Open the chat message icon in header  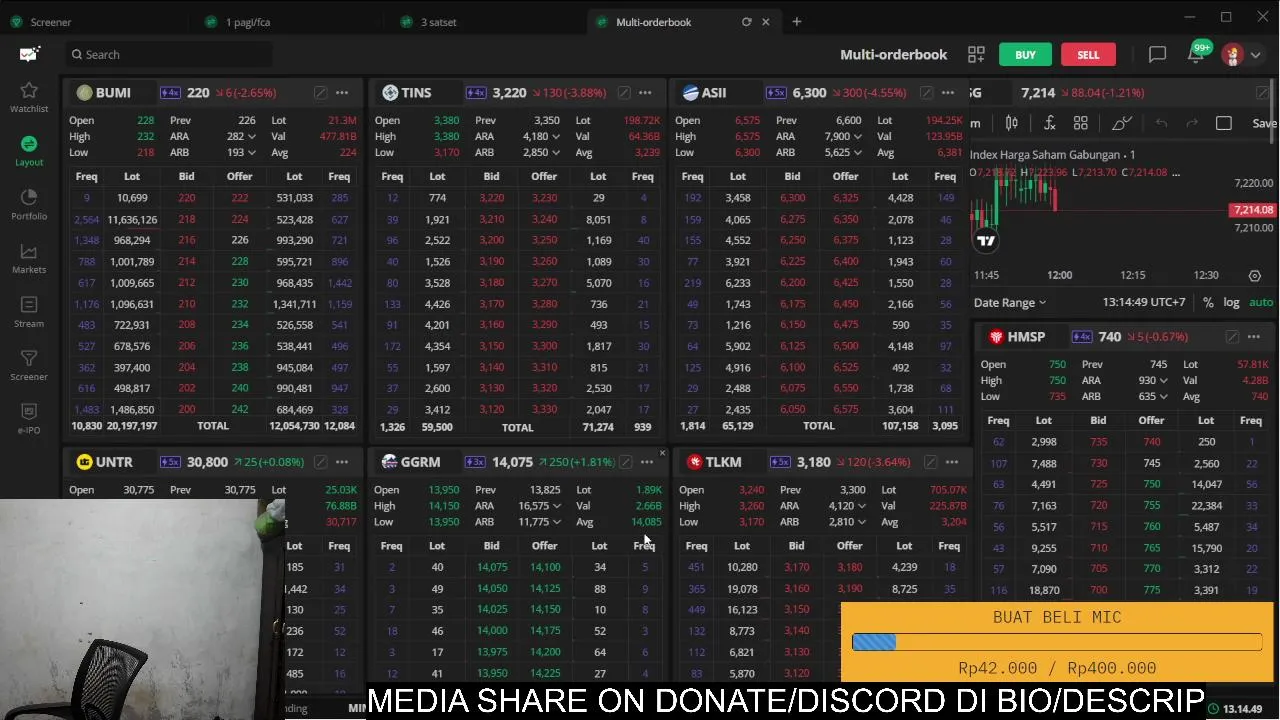[x=1157, y=55]
